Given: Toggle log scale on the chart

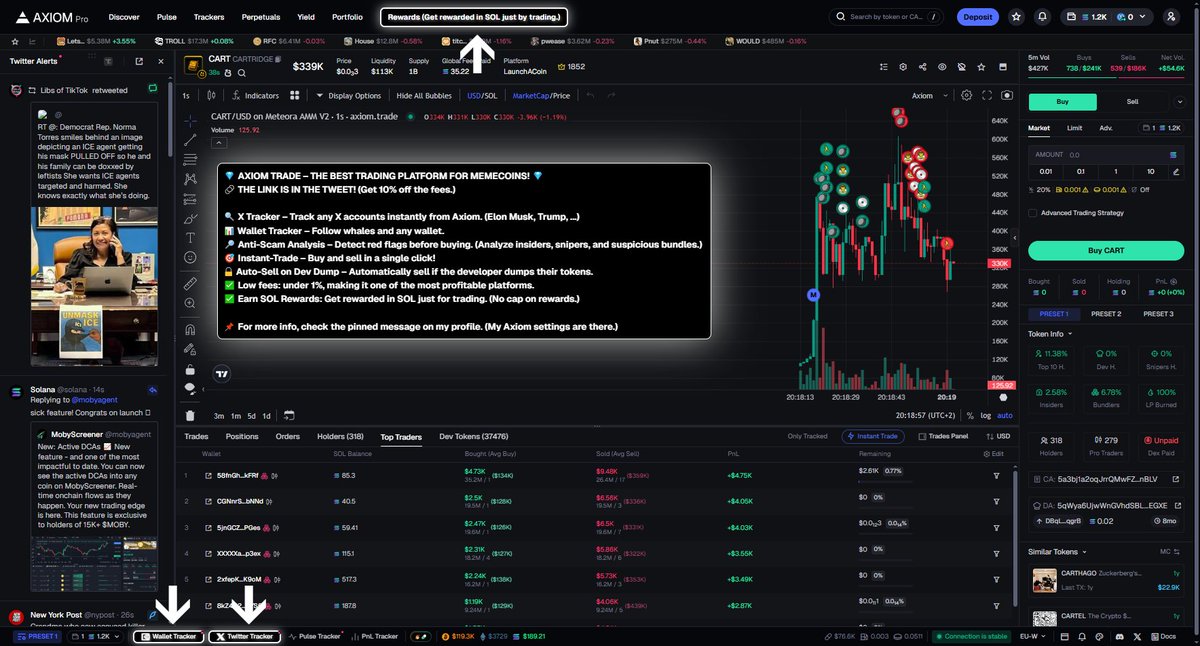Looking at the screenshot, I should (x=987, y=415).
